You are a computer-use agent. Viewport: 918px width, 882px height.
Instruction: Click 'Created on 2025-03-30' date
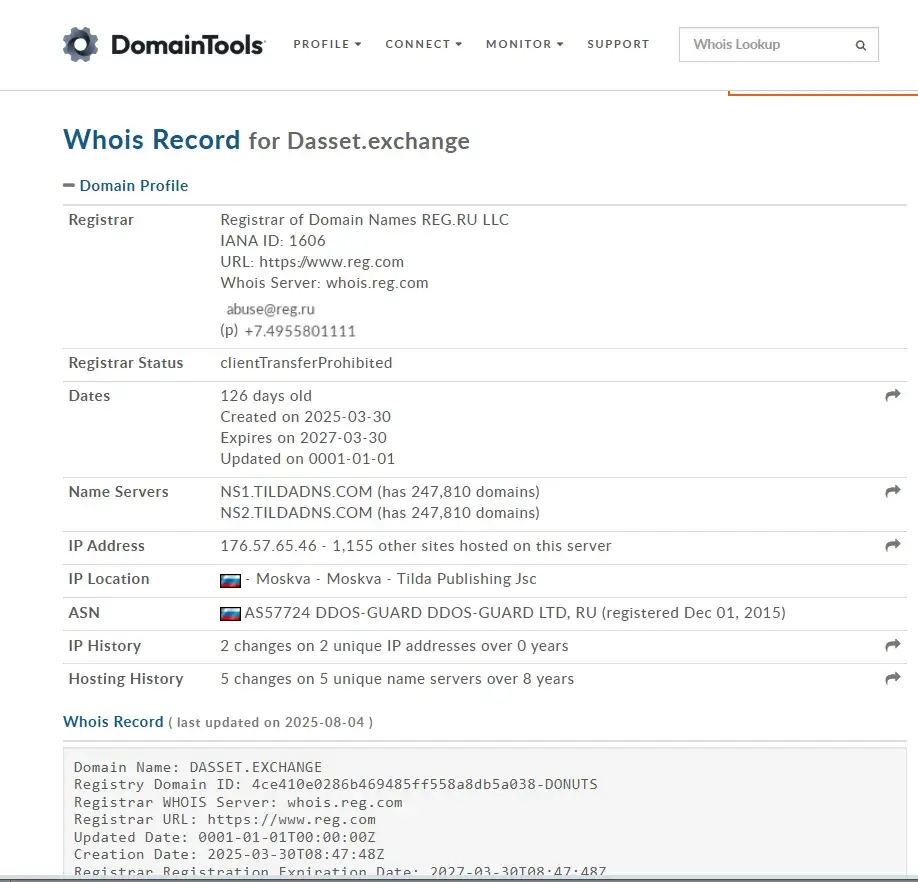pyautogui.click(x=306, y=417)
